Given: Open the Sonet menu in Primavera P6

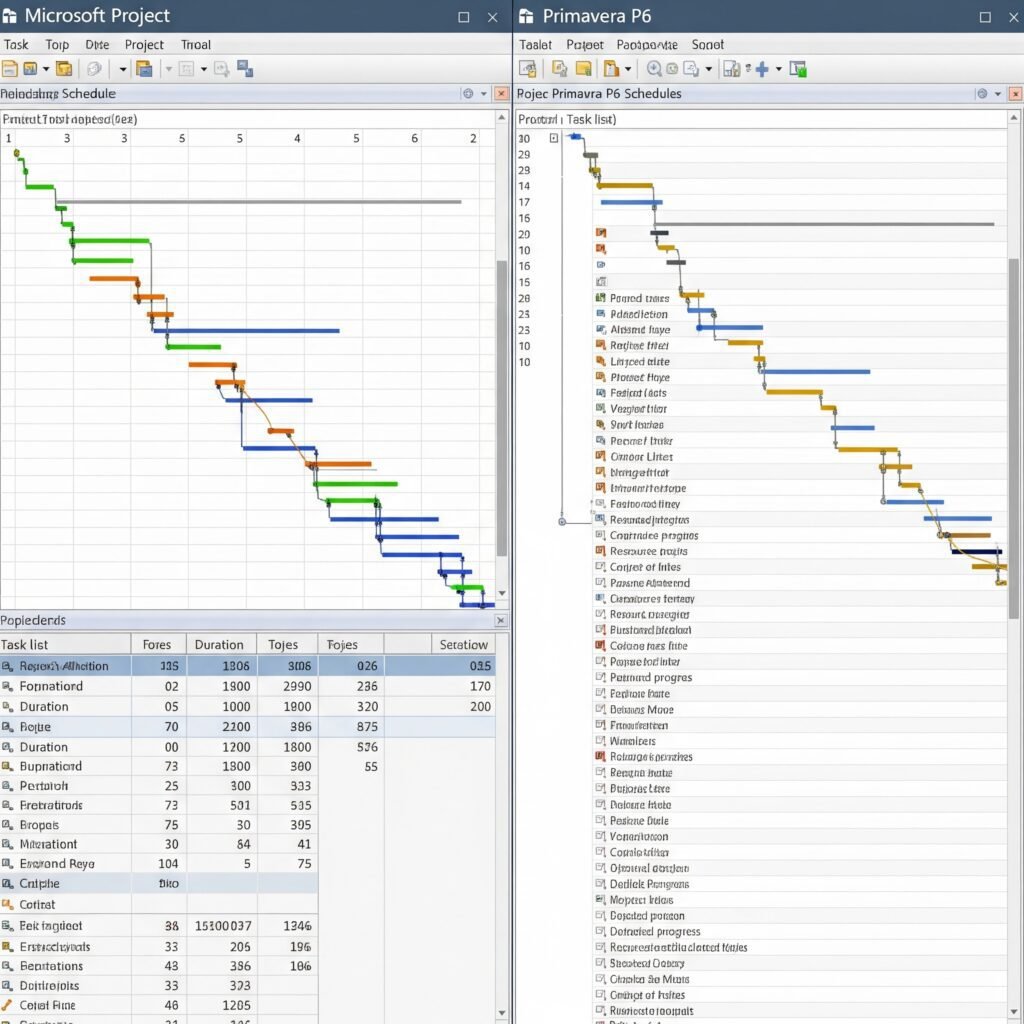Looking at the screenshot, I should click(x=707, y=44).
